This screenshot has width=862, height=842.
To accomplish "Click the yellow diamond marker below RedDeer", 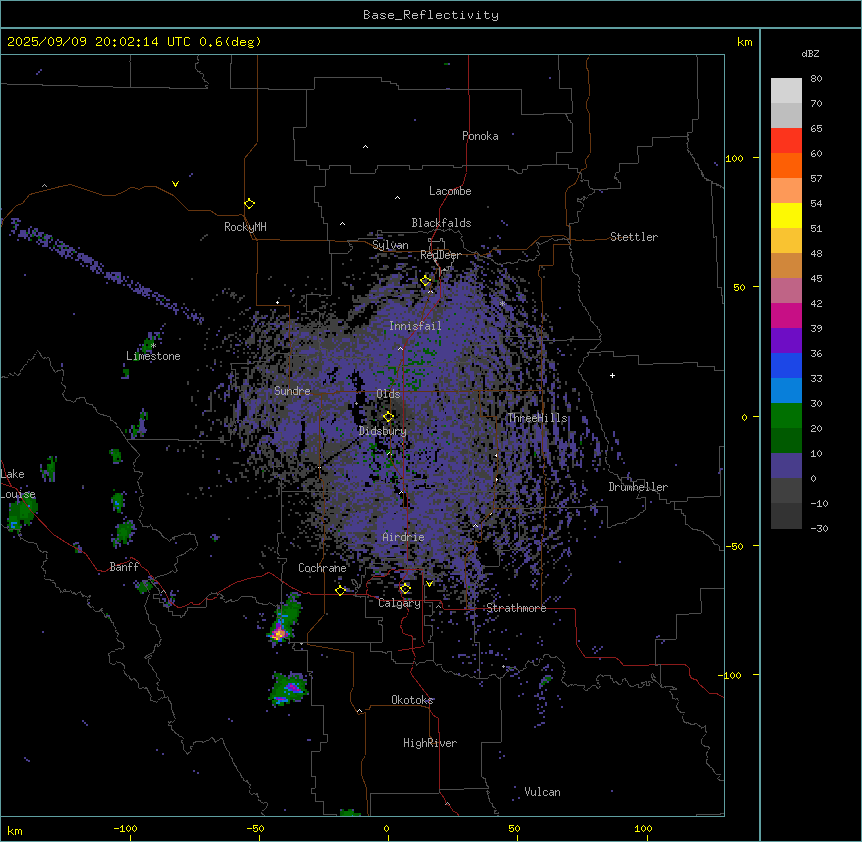I will [426, 281].
